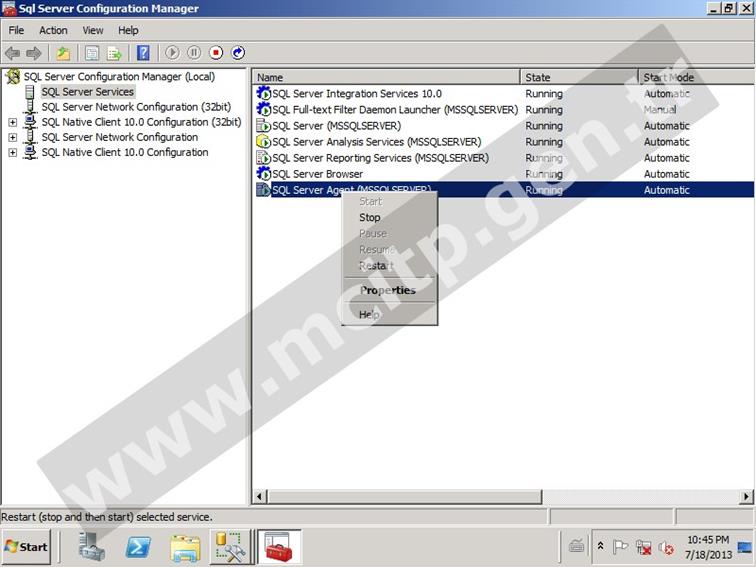Open the File menu
The width and height of the screenshot is (756, 567).
[x=16, y=30]
